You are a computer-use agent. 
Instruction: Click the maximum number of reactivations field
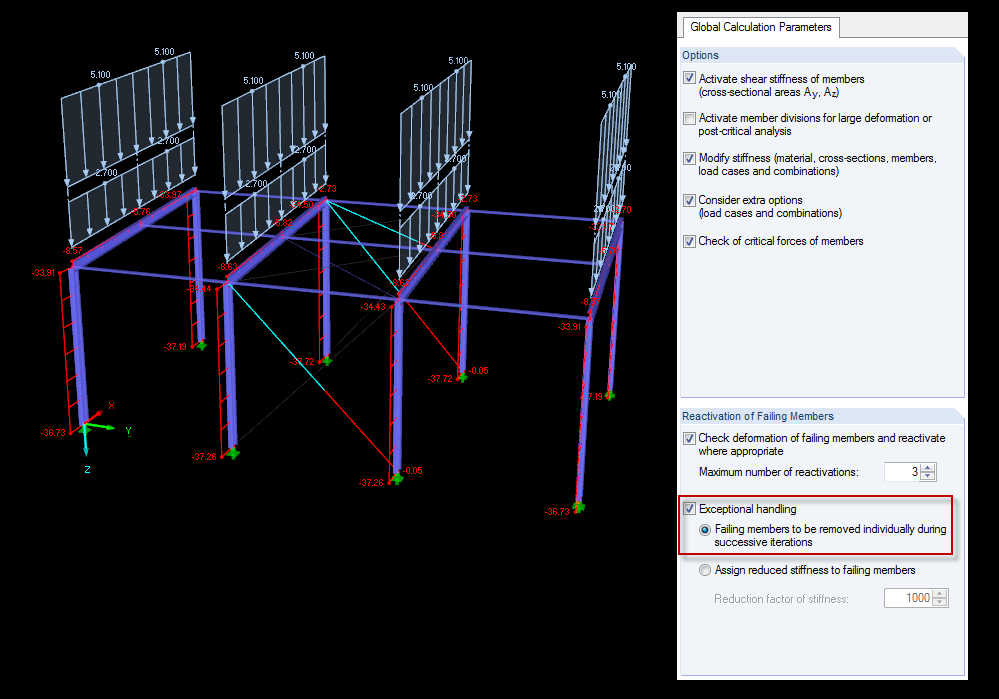click(x=903, y=472)
